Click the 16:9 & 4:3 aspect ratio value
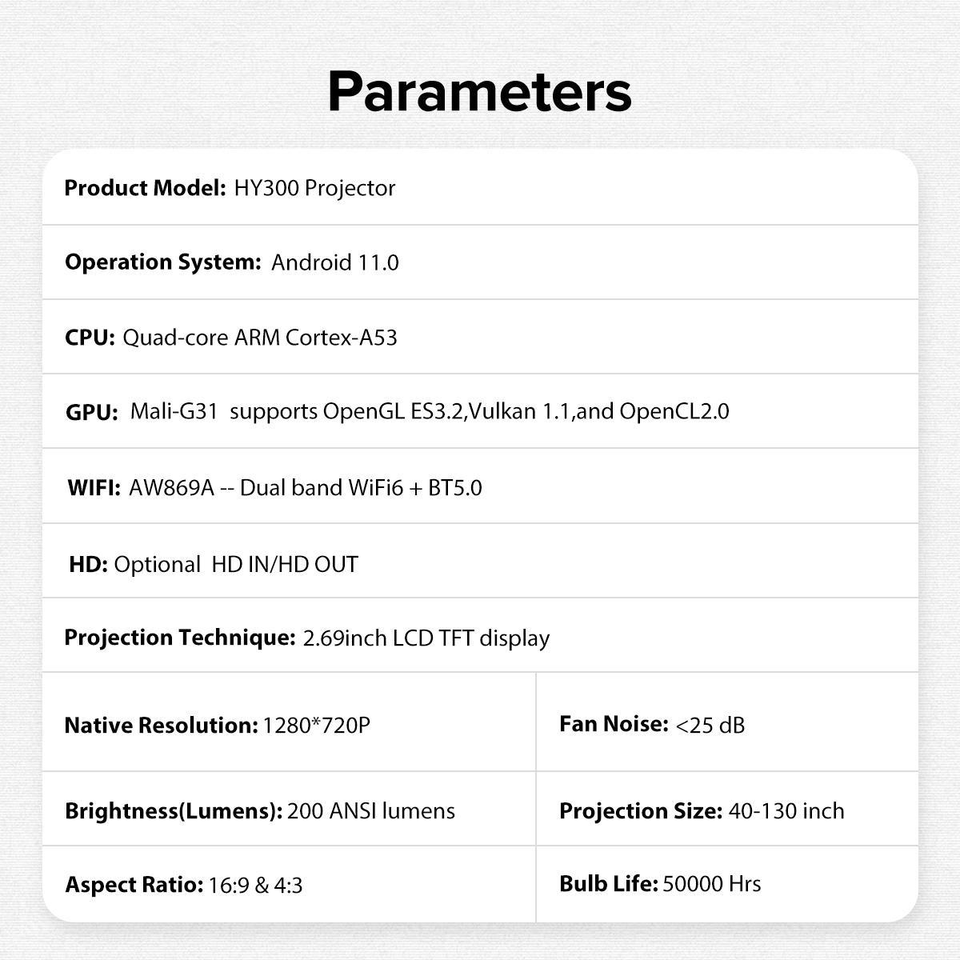The image size is (960, 960). (256, 885)
